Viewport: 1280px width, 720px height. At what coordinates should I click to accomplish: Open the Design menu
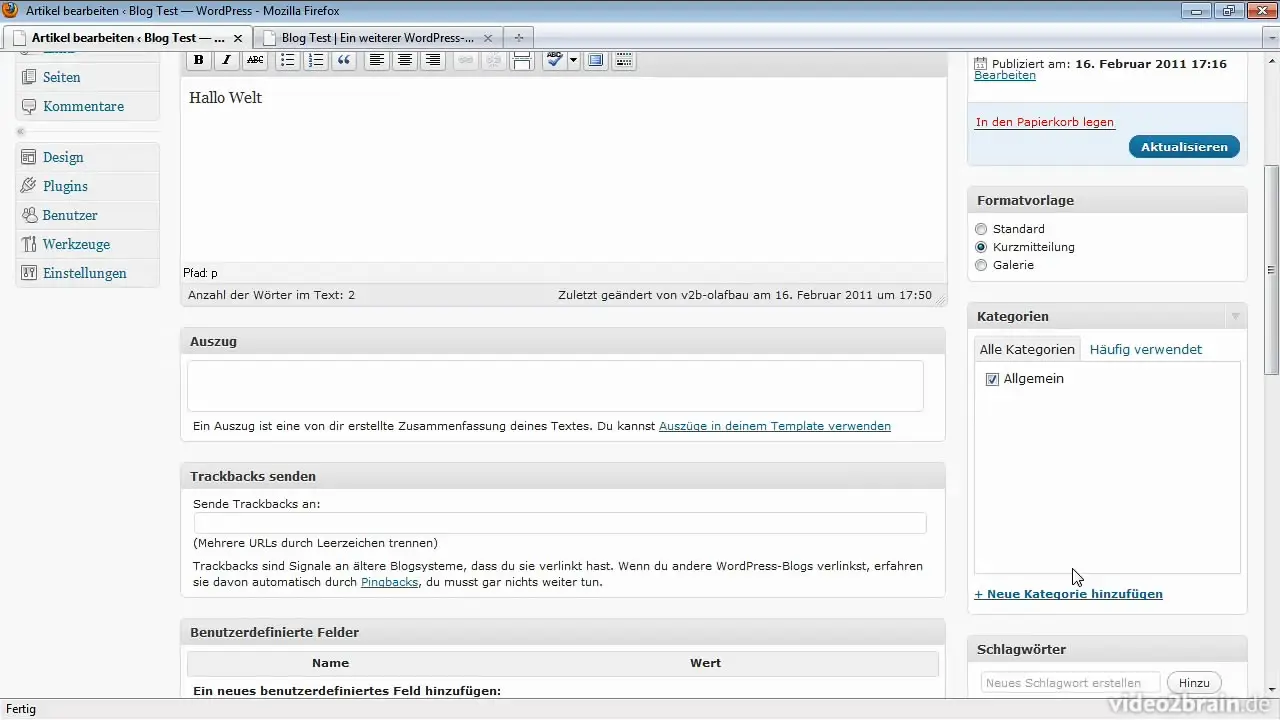pos(63,157)
